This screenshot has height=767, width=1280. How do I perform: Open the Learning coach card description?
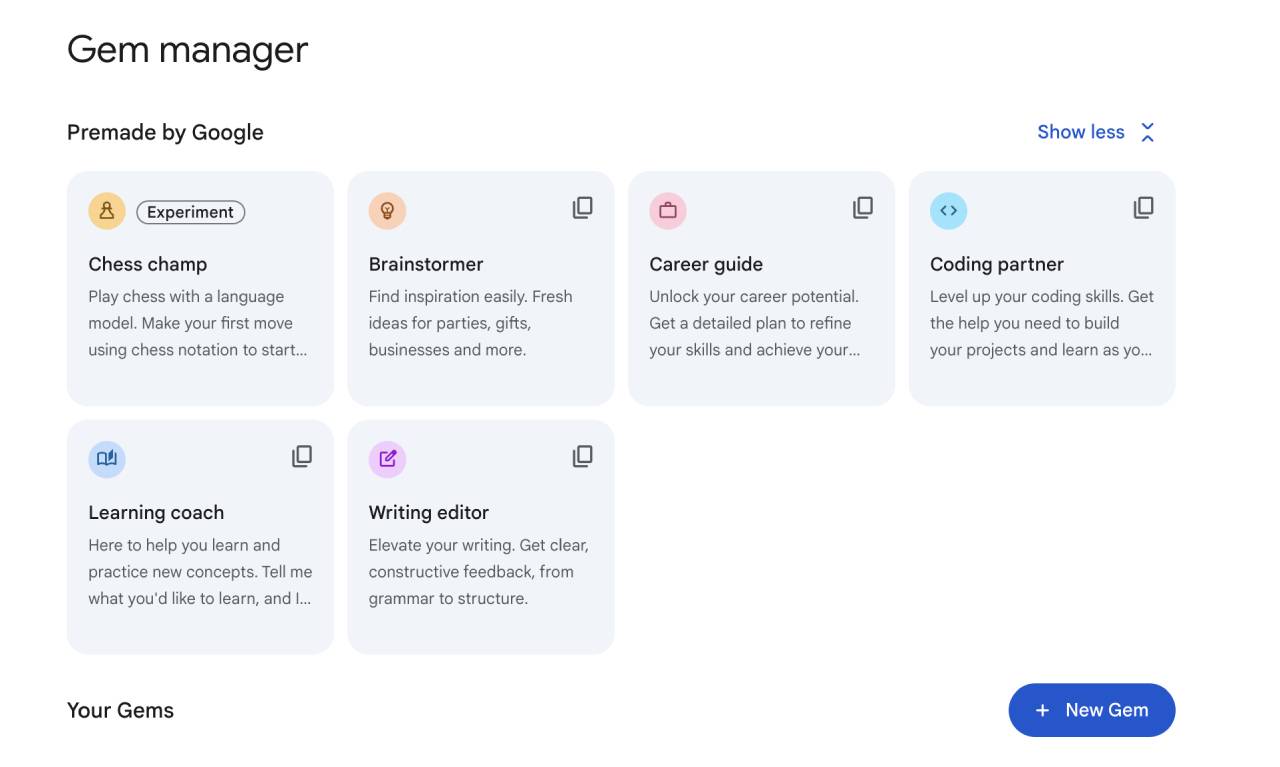200,572
